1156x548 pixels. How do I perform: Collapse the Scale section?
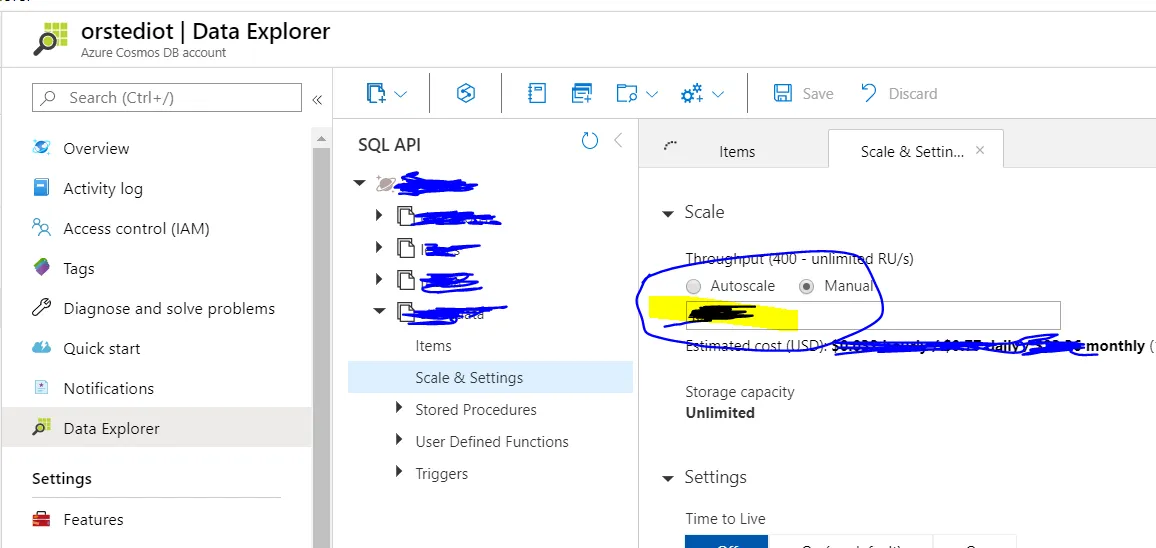coord(668,214)
